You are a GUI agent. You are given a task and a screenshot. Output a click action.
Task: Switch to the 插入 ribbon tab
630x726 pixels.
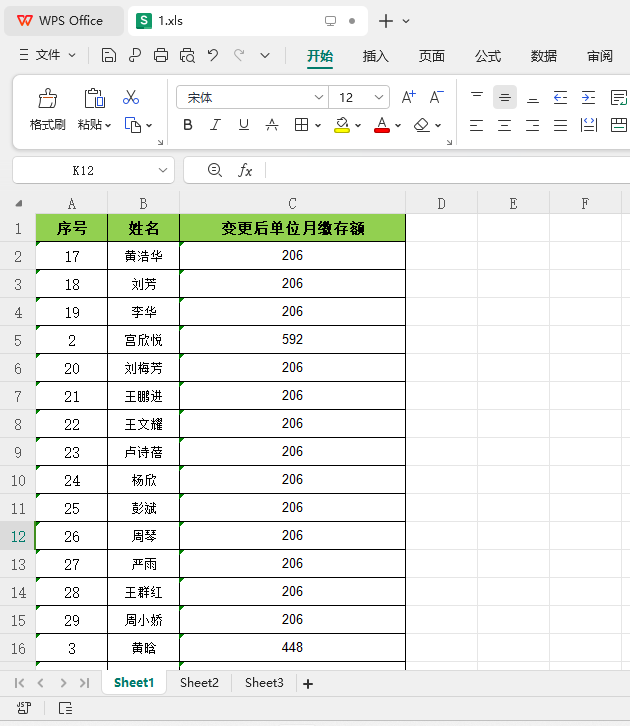(375, 56)
